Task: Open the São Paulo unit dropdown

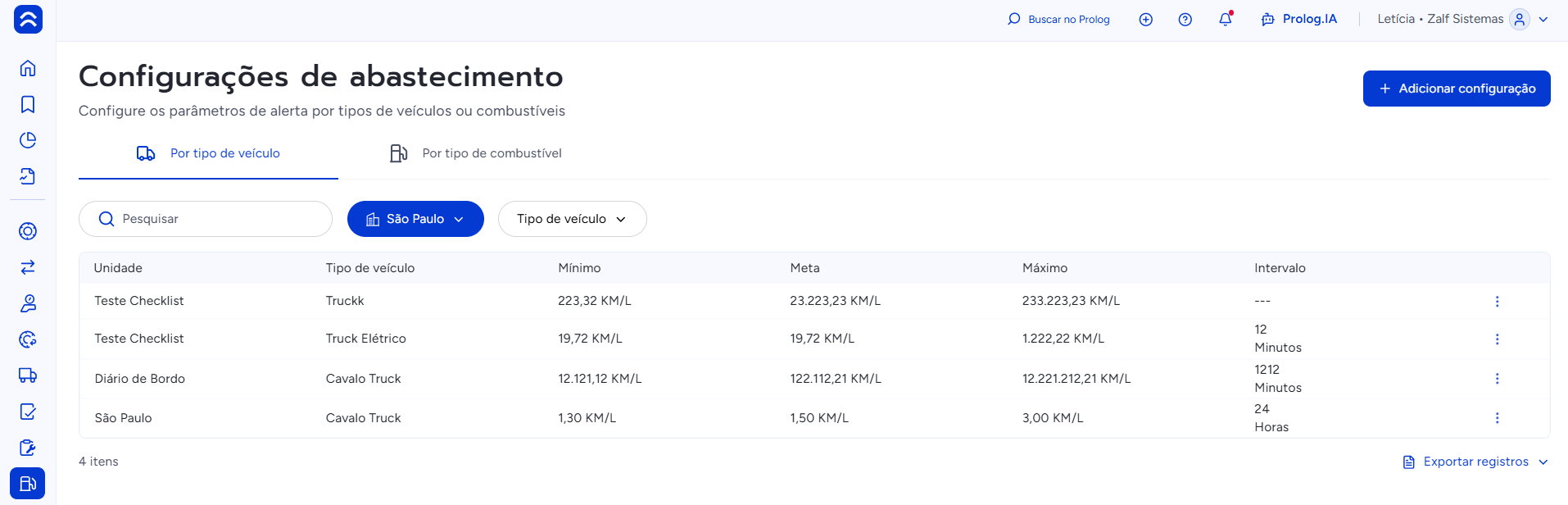Action: (x=415, y=219)
